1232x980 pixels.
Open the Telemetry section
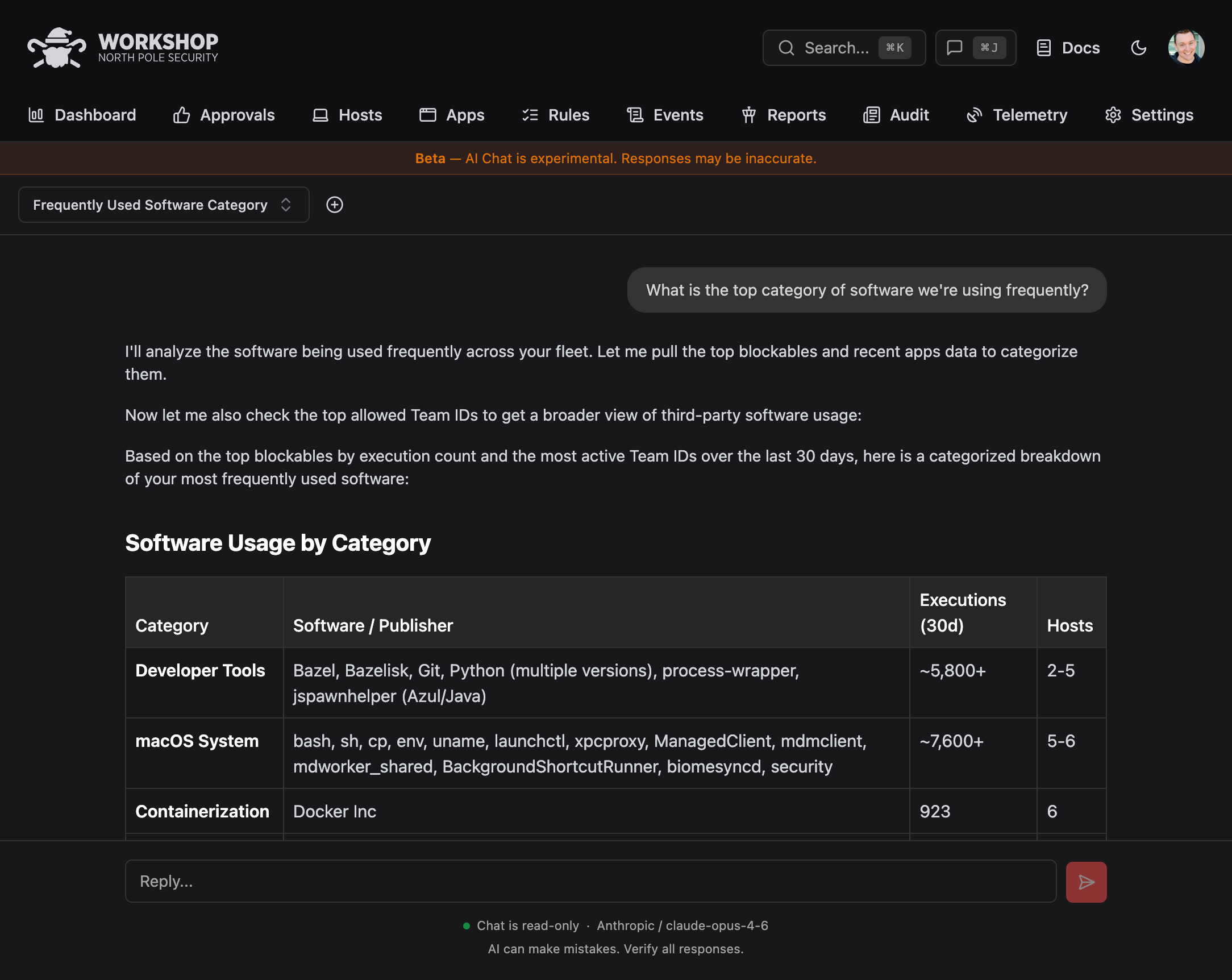(1017, 115)
